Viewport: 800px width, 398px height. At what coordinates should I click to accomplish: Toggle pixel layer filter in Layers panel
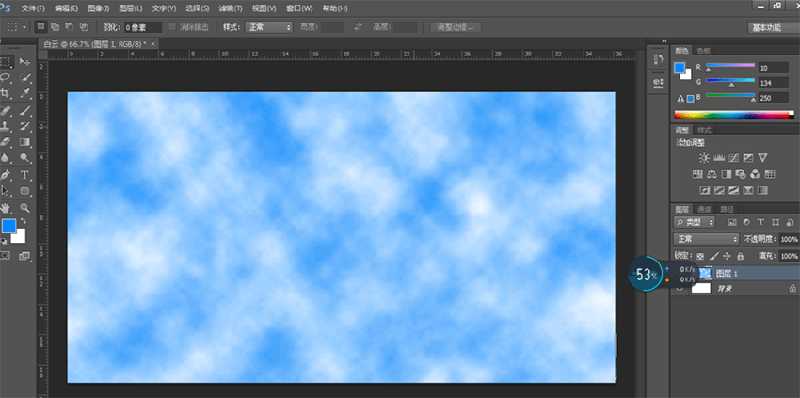tap(732, 222)
